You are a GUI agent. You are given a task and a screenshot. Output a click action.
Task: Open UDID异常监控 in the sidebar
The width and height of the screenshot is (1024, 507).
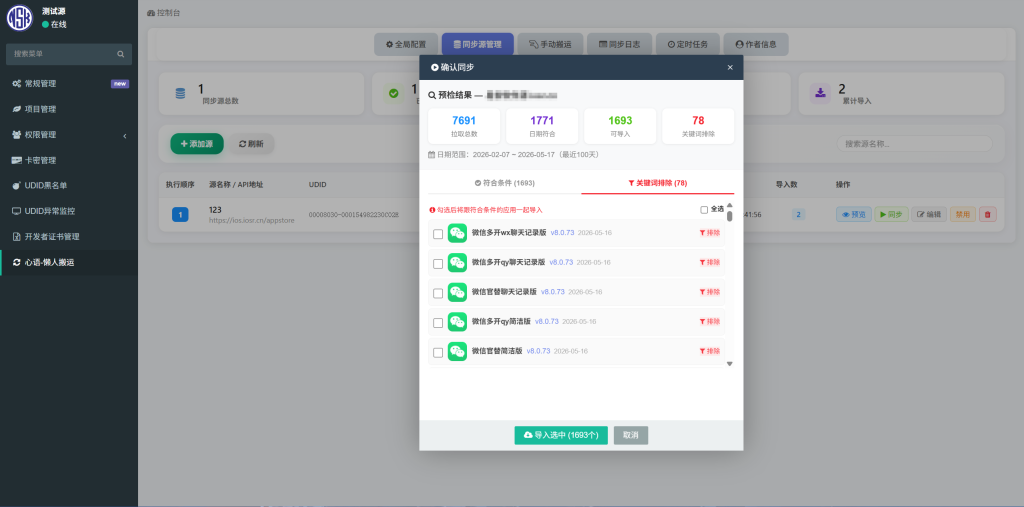(x=69, y=211)
